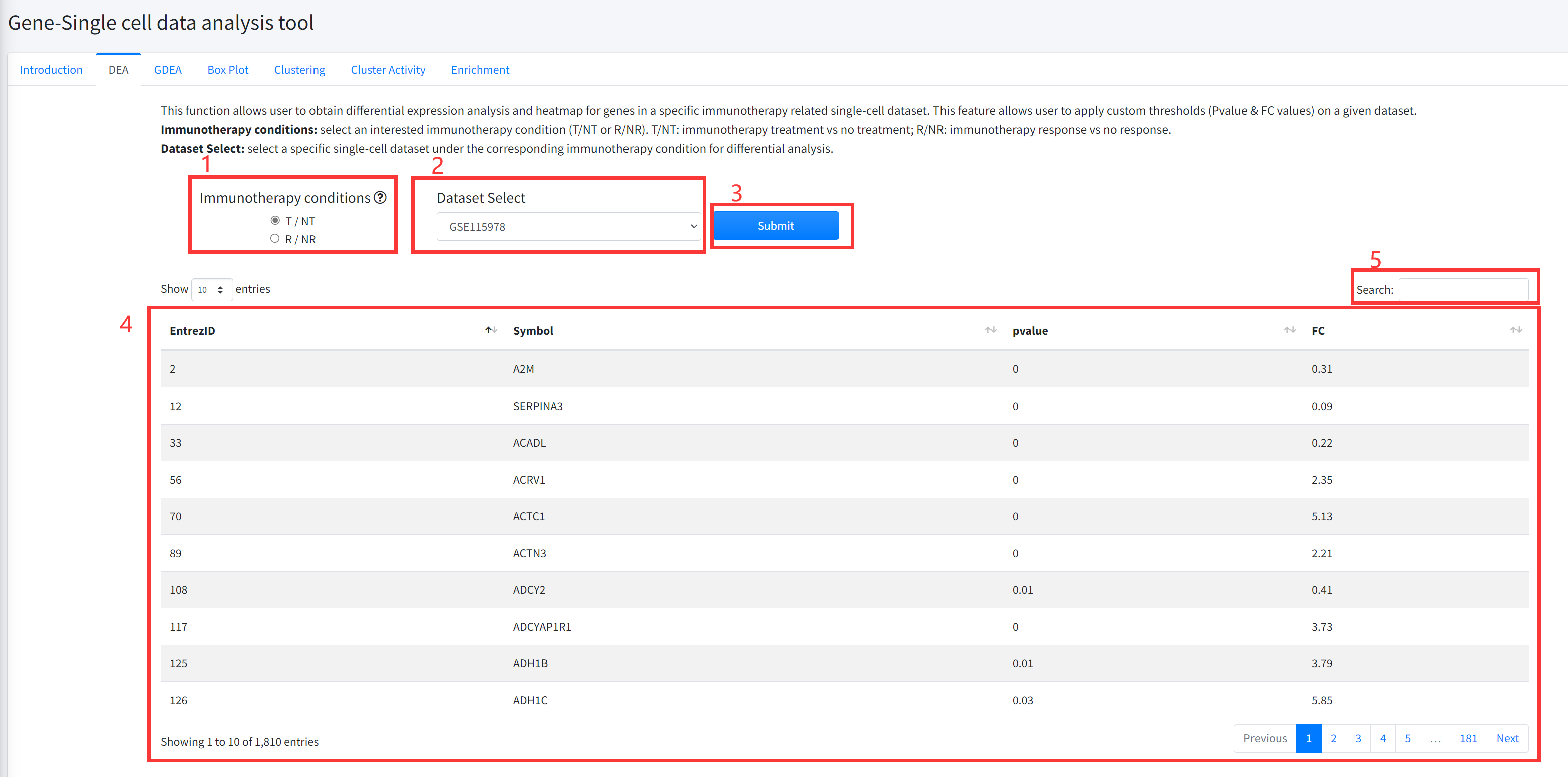Open the Box Plot tab
This screenshot has width=1568, height=777.
click(x=228, y=70)
